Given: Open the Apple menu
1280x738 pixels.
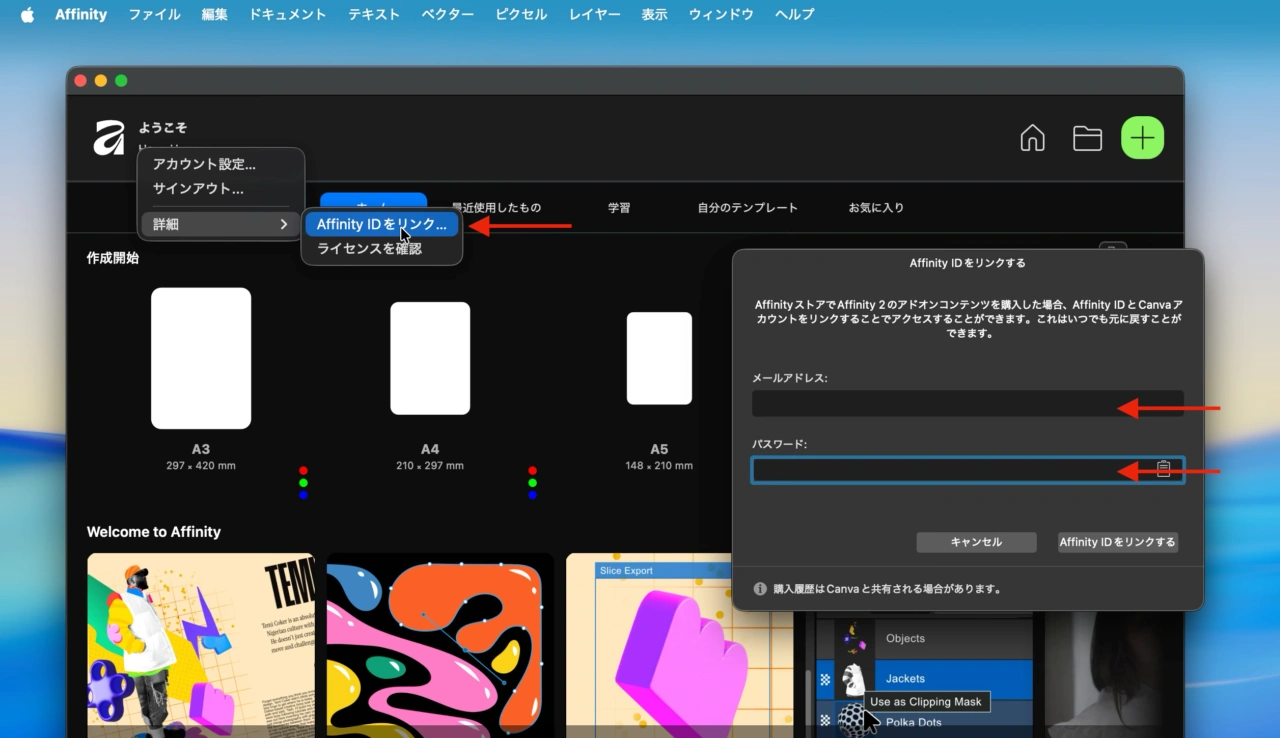Looking at the screenshot, I should click(x=25, y=14).
